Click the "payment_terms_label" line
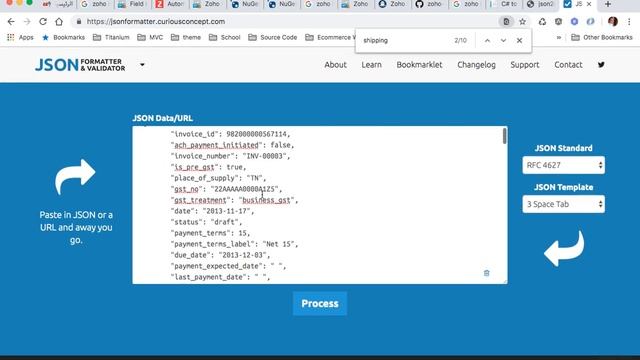The width and height of the screenshot is (640, 360). 234,244
